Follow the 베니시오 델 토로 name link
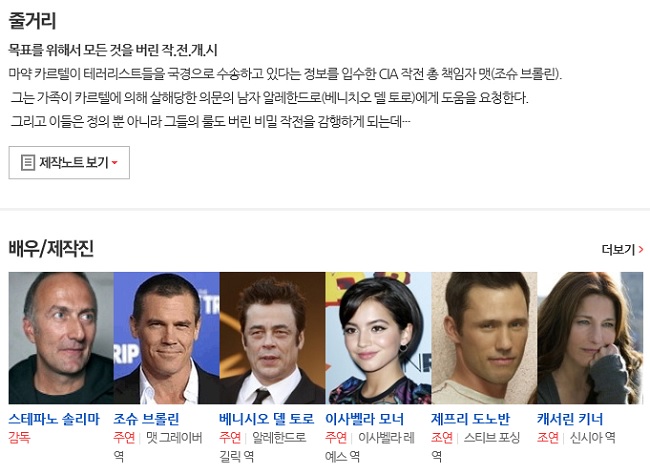Image resolution: width=650 pixels, height=474 pixels. tap(267, 419)
